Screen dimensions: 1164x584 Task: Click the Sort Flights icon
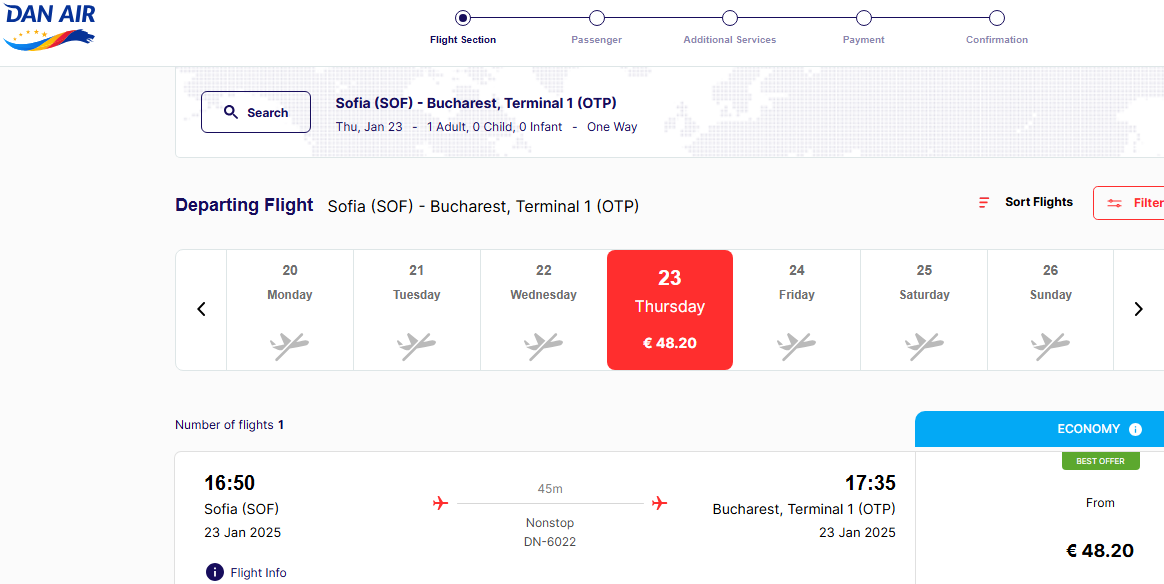[984, 202]
